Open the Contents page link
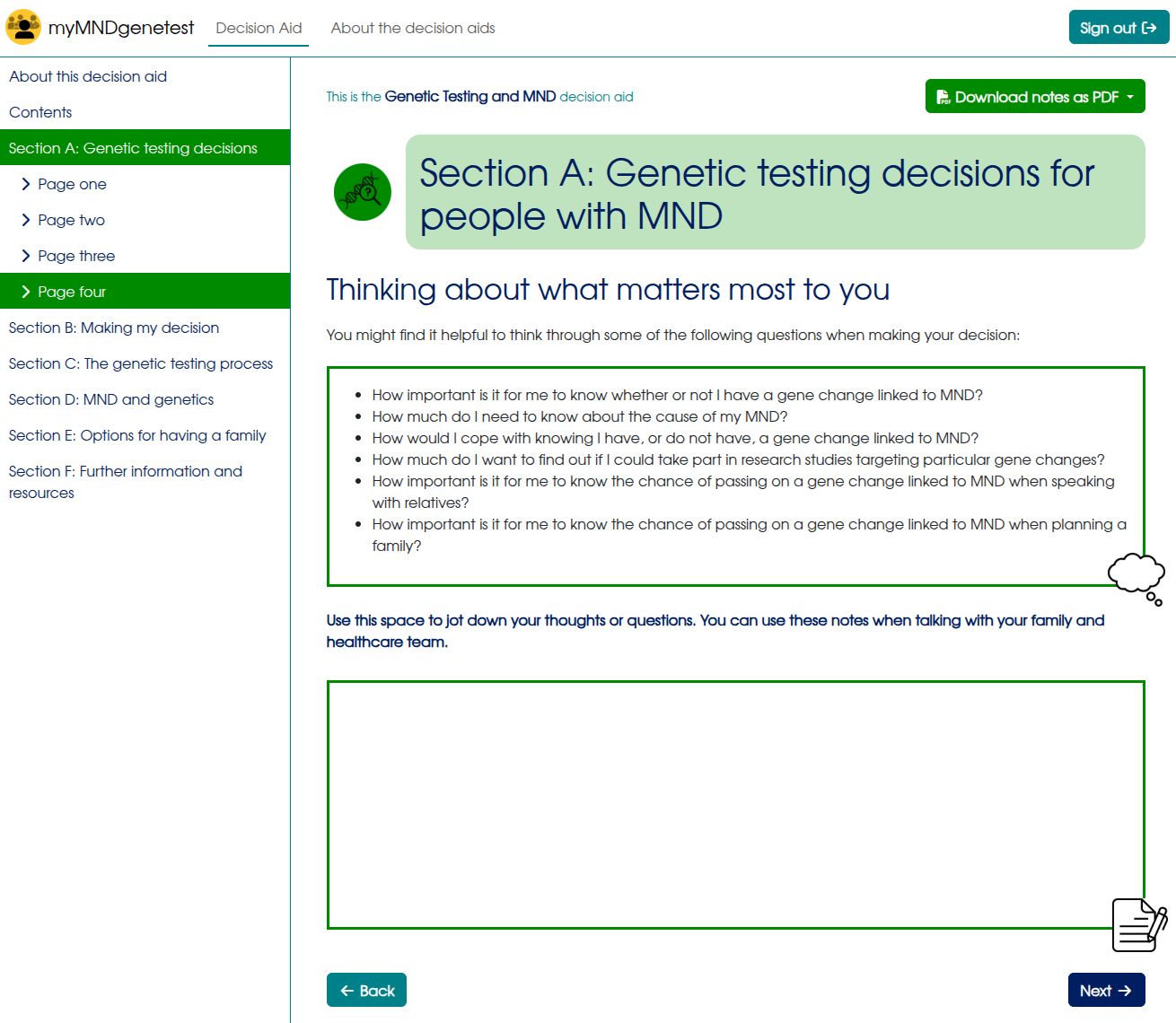Image resolution: width=1176 pixels, height=1023 pixels. coord(40,112)
